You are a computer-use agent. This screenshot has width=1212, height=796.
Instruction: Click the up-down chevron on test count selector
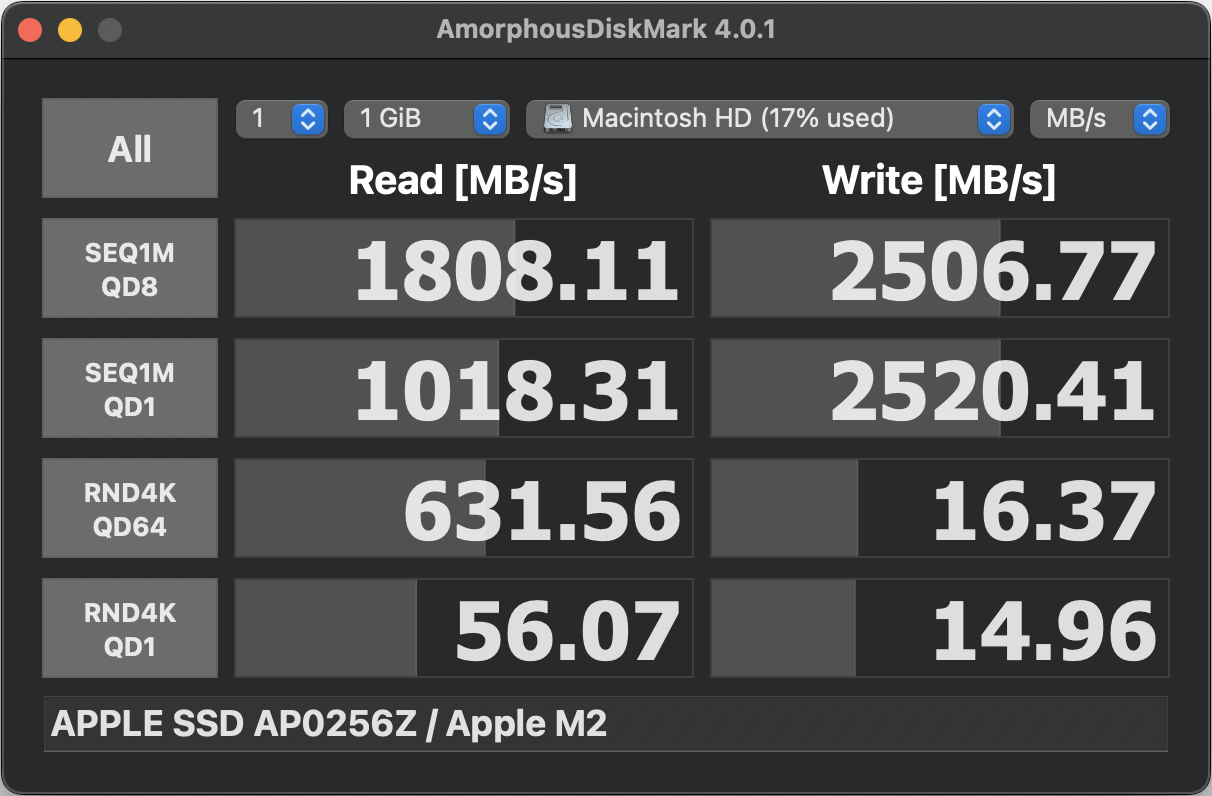coord(310,119)
